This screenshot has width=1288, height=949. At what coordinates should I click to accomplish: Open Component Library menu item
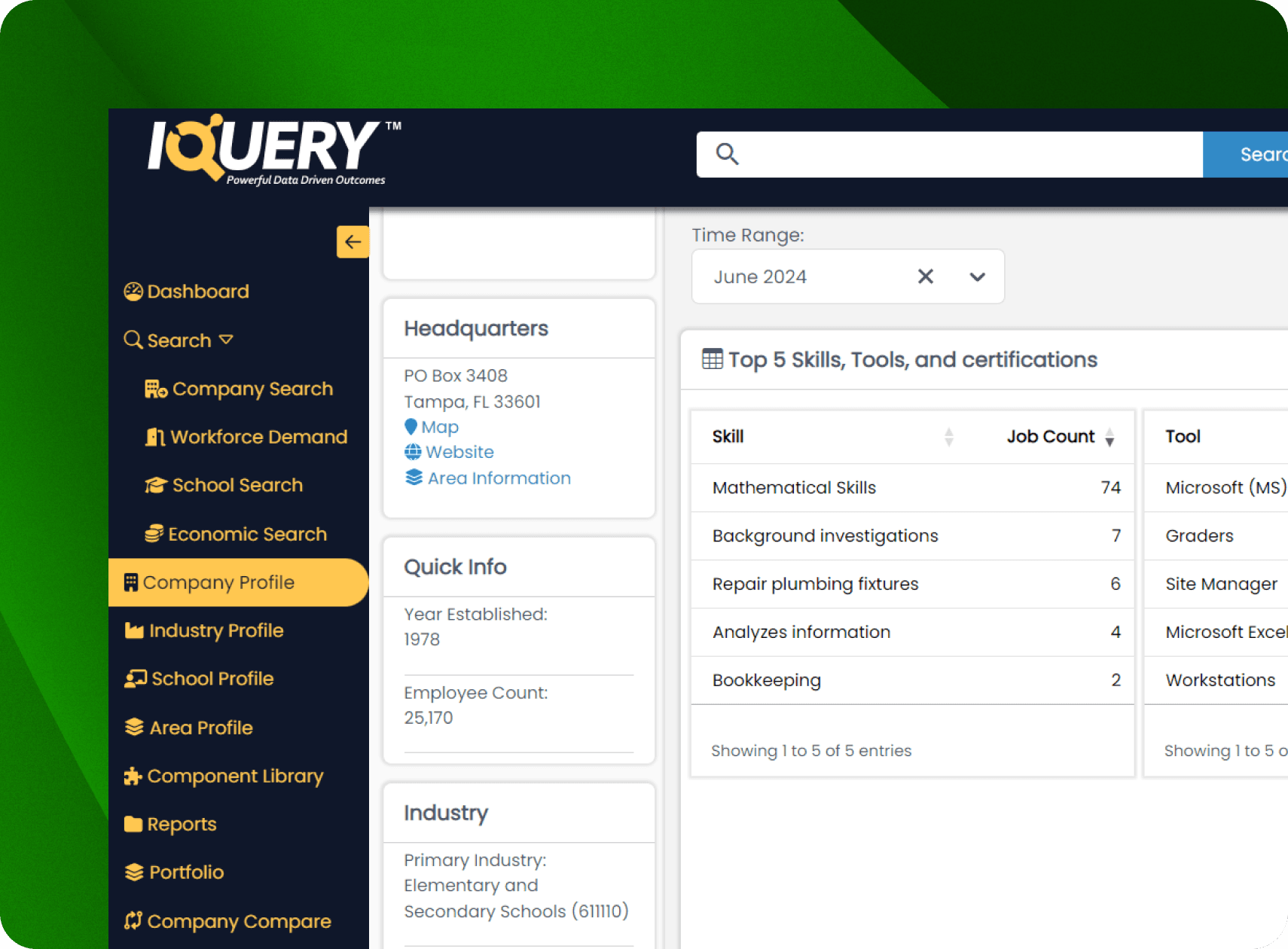click(x=224, y=776)
